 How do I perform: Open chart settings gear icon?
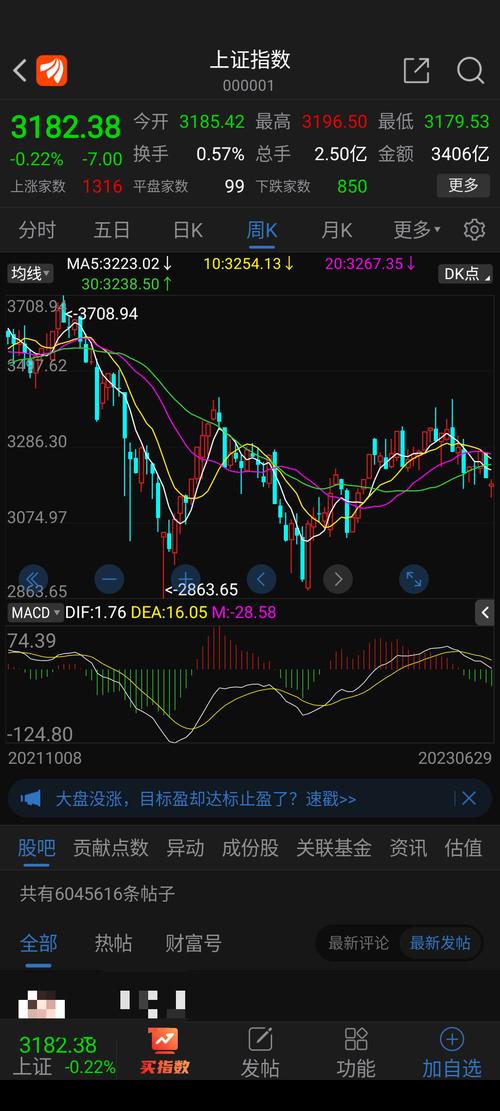tap(474, 230)
